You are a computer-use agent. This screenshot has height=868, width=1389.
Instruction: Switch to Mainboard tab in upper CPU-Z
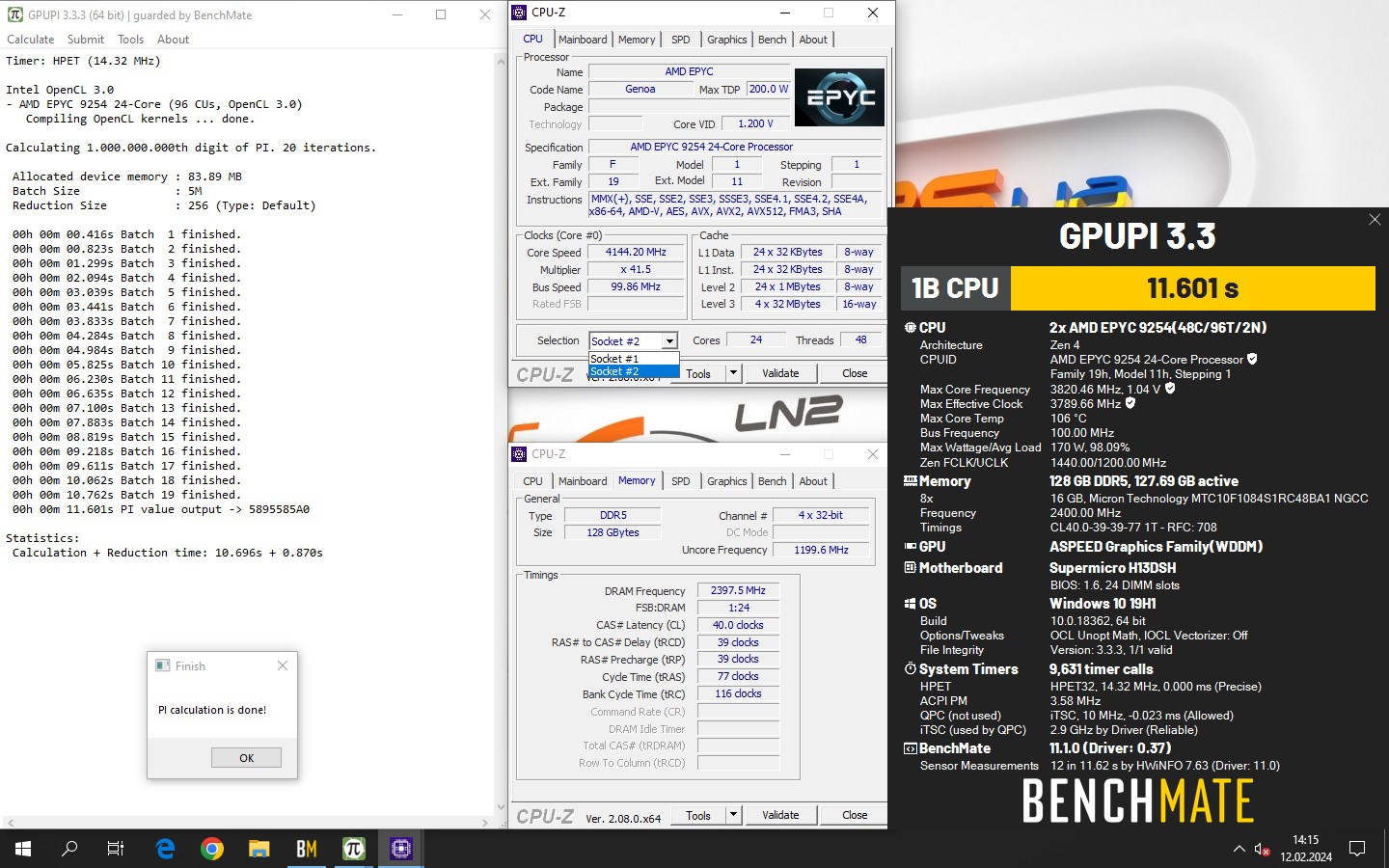(x=583, y=40)
